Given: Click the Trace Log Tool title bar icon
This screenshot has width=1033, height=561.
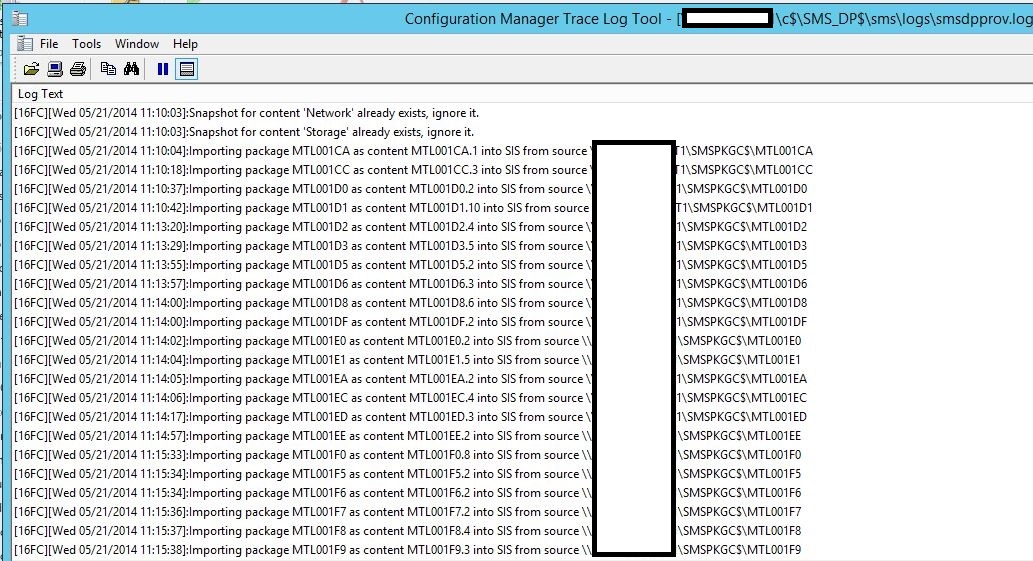Looking at the screenshot, I should click(x=20, y=19).
